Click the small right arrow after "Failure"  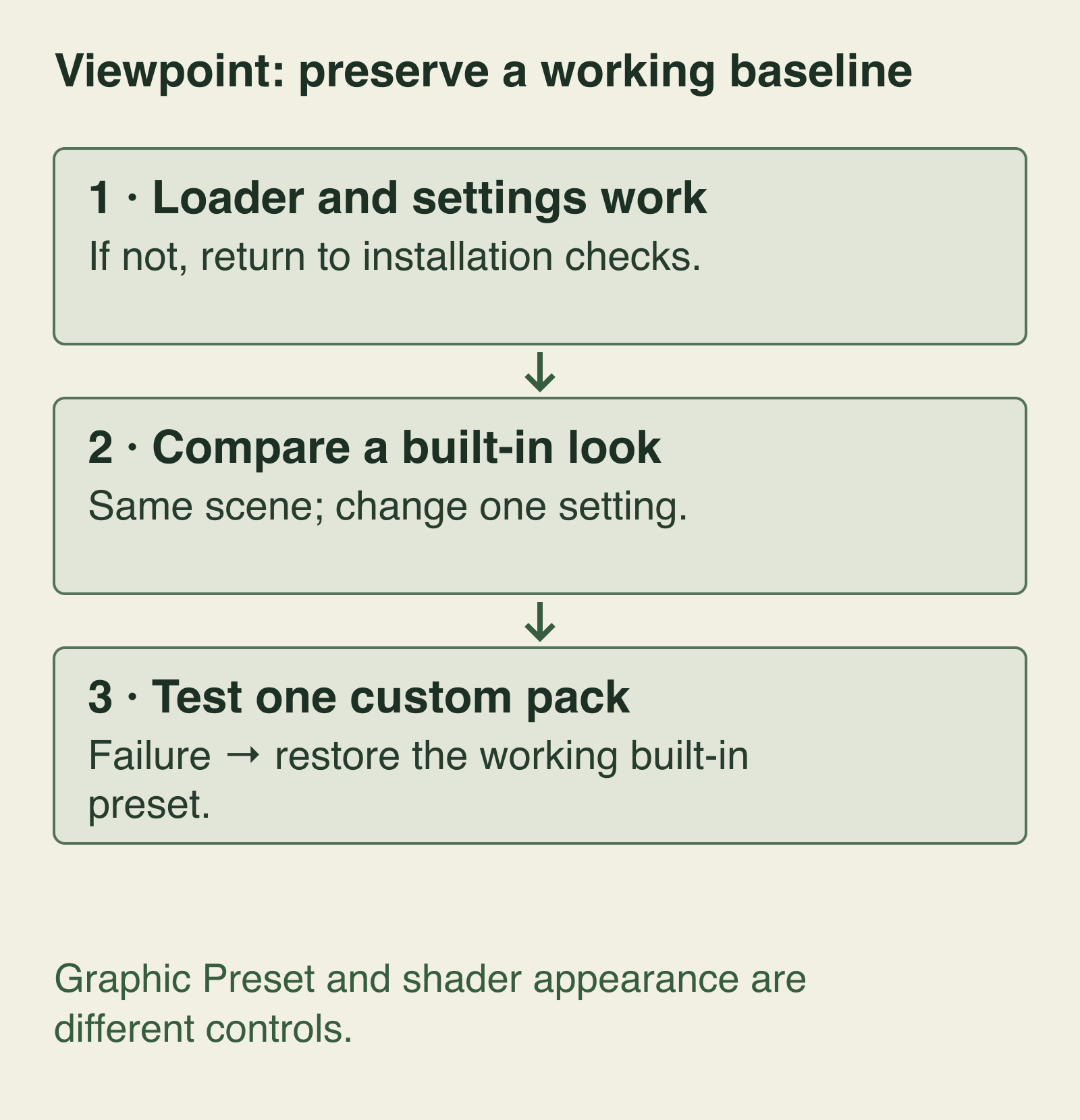(x=243, y=756)
